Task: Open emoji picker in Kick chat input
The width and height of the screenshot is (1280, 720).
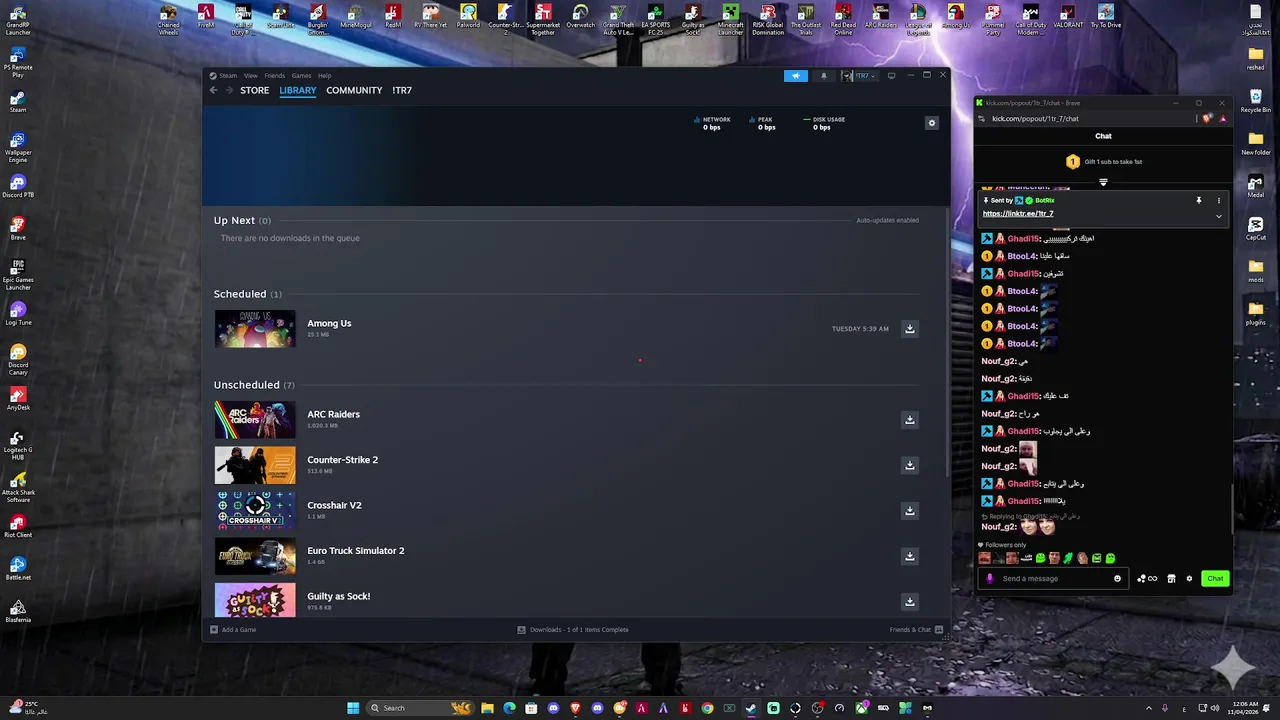Action: [1117, 578]
